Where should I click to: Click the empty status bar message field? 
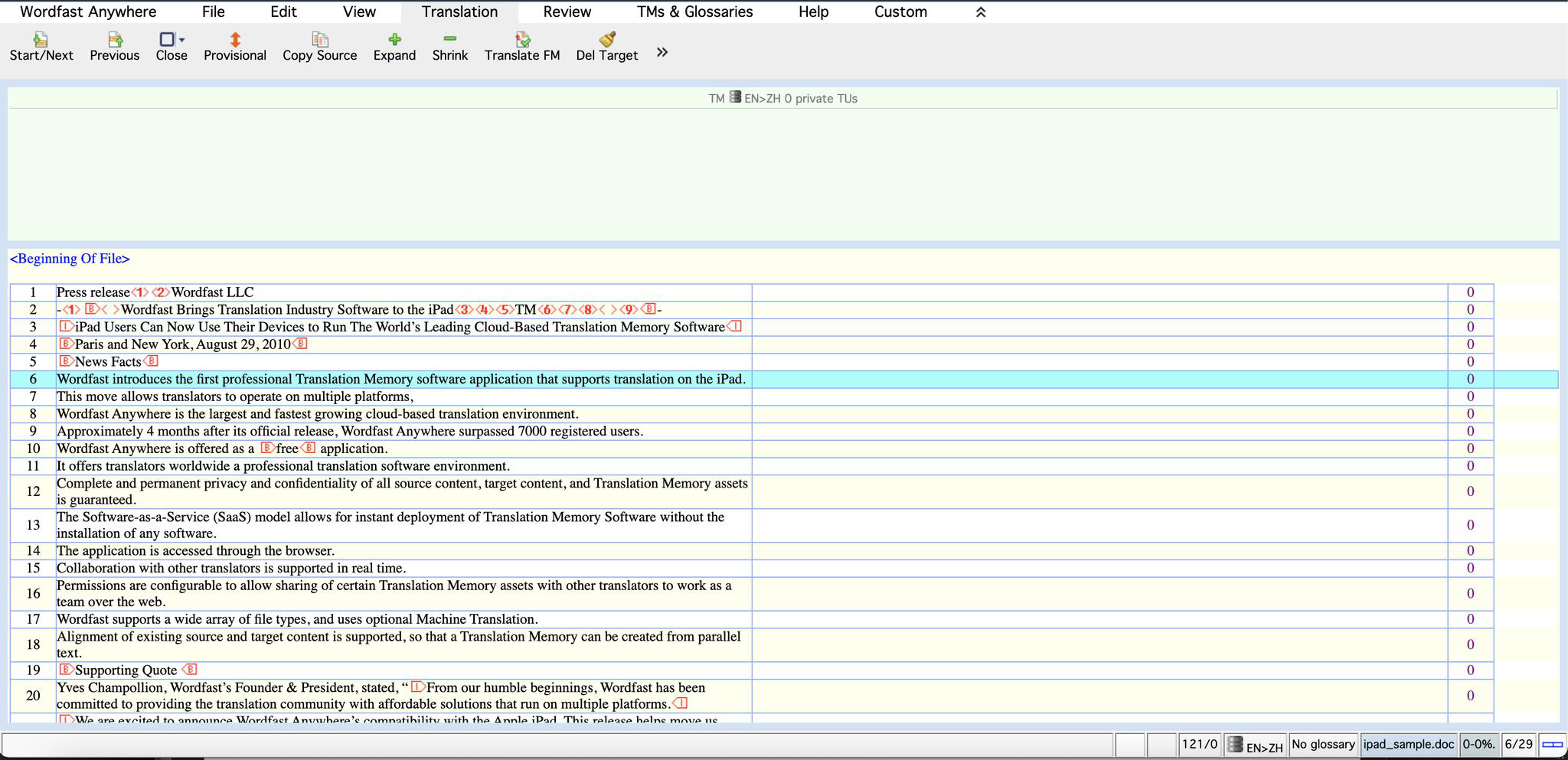557,744
